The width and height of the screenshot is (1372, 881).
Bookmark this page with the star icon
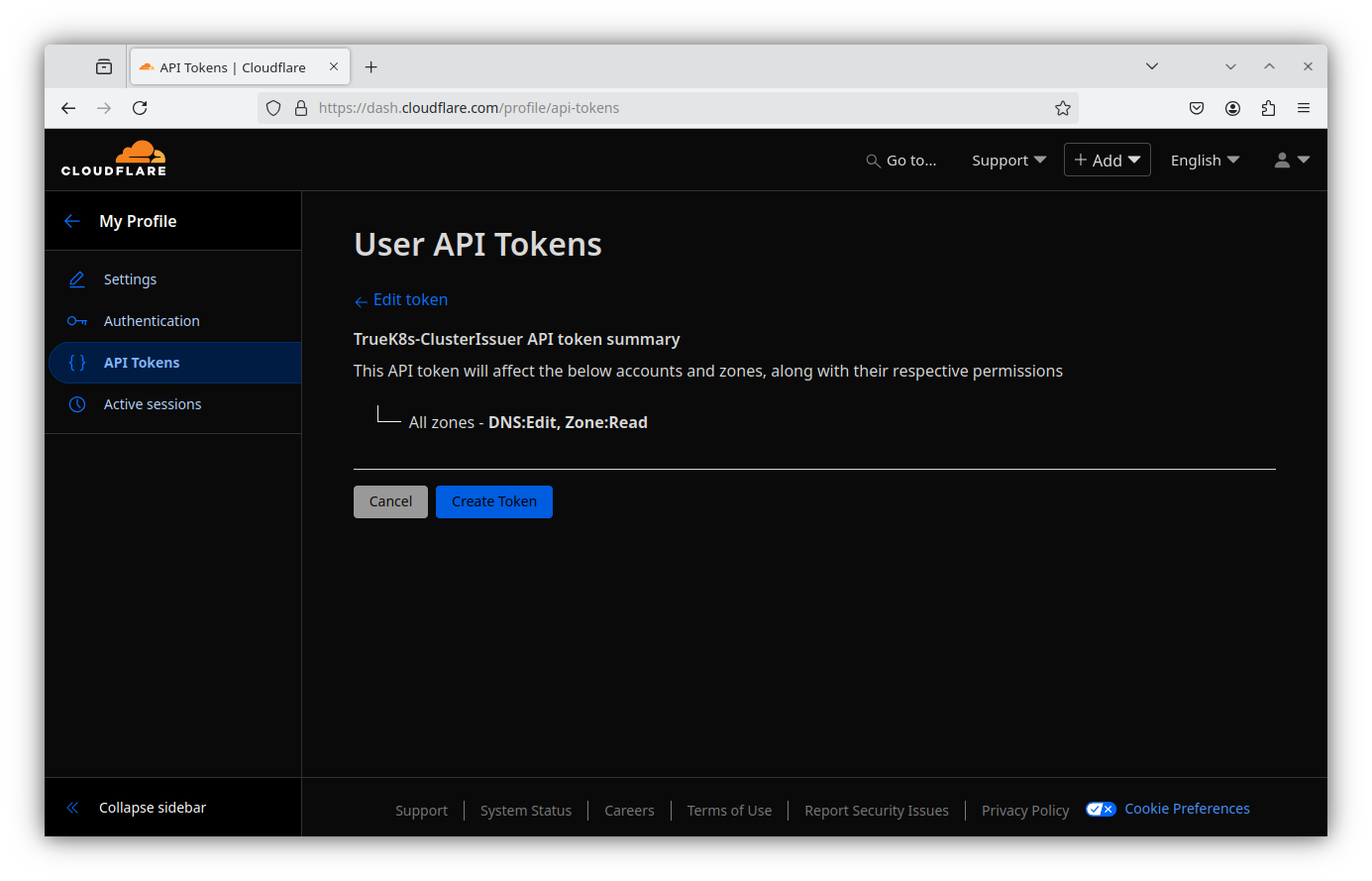coord(1063,108)
